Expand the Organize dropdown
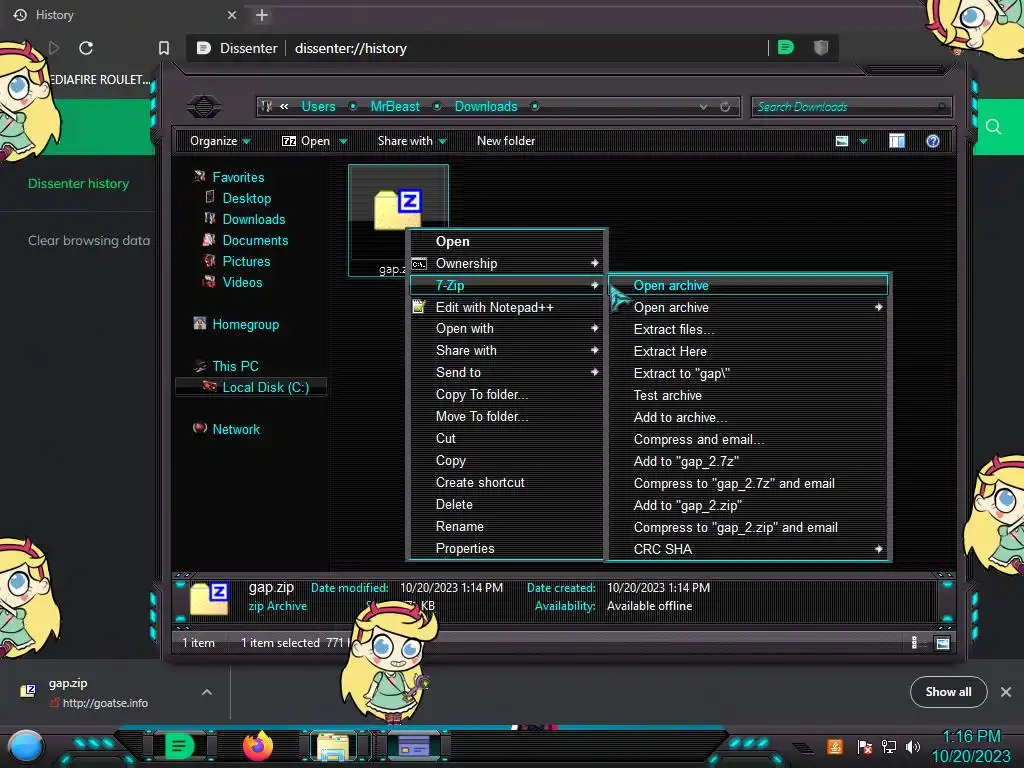The height and width of the screenshot is (768, 1024). tap(220, 141)
